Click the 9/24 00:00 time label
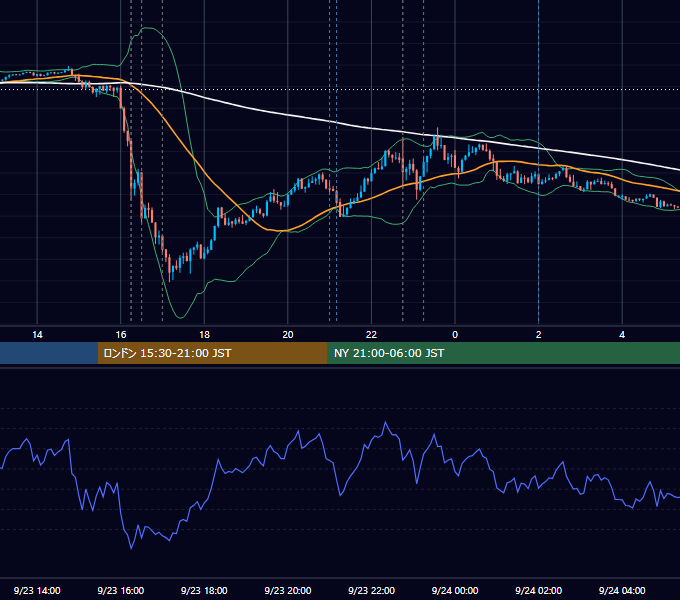The image size is (680, 600). (455, 590)
